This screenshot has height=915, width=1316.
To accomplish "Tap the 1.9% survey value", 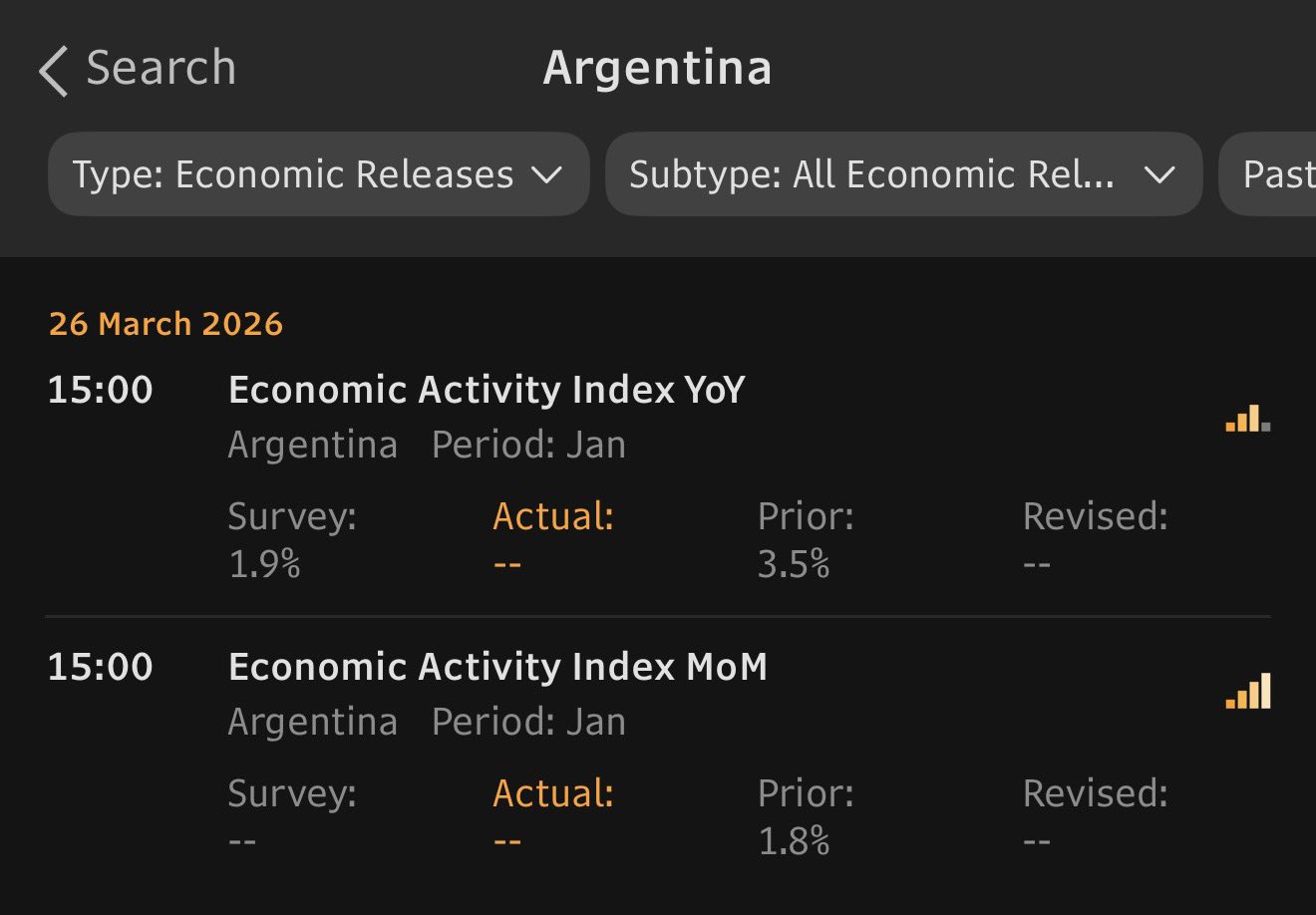I will point(264,565).
